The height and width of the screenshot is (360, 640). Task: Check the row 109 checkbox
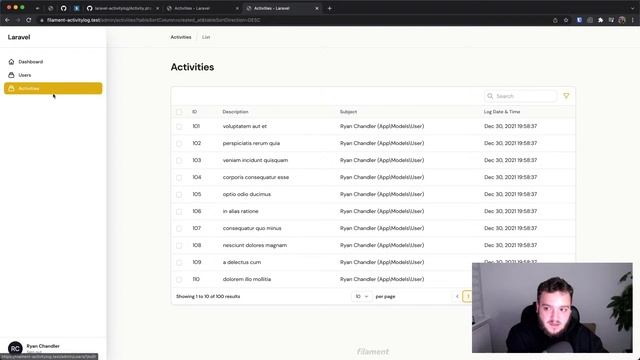click(179, 262)
